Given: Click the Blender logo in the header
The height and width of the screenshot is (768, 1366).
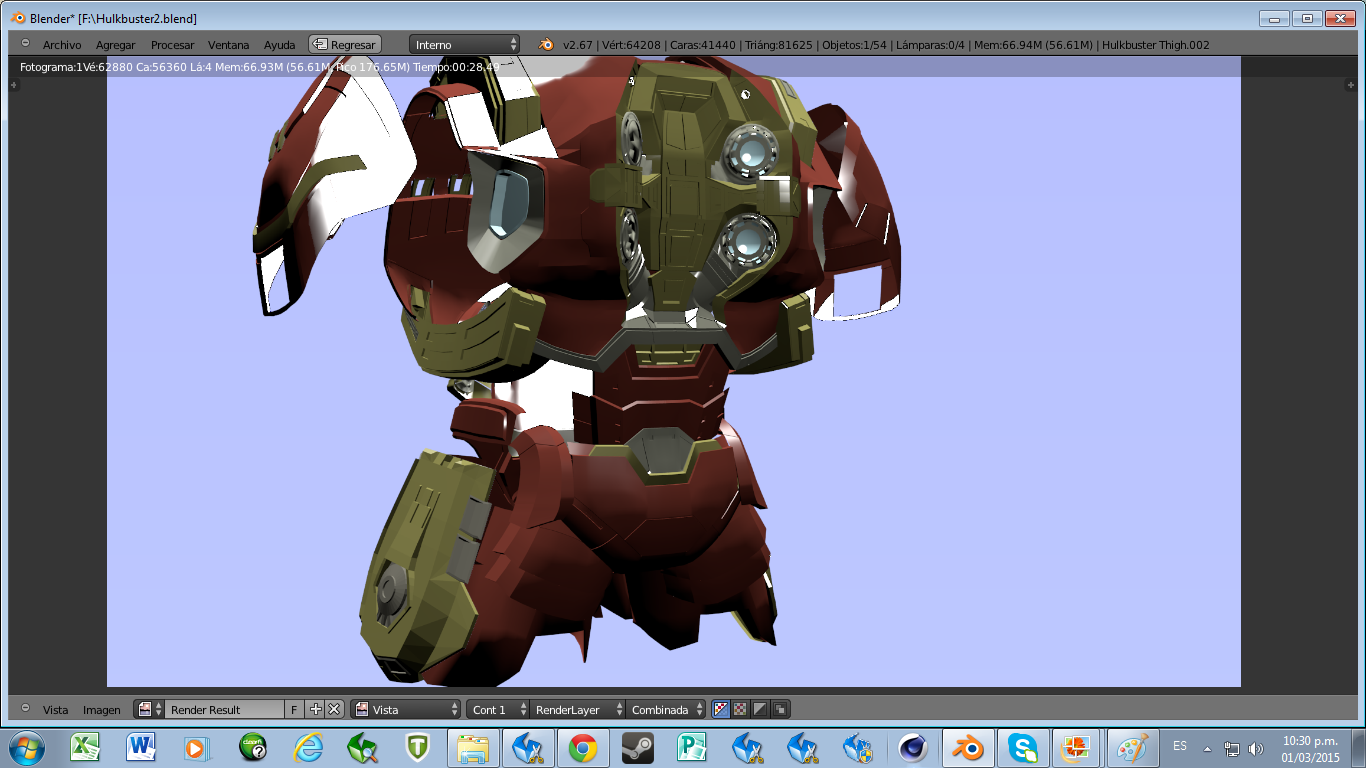Looking at the screenshot, I should 547,44.
